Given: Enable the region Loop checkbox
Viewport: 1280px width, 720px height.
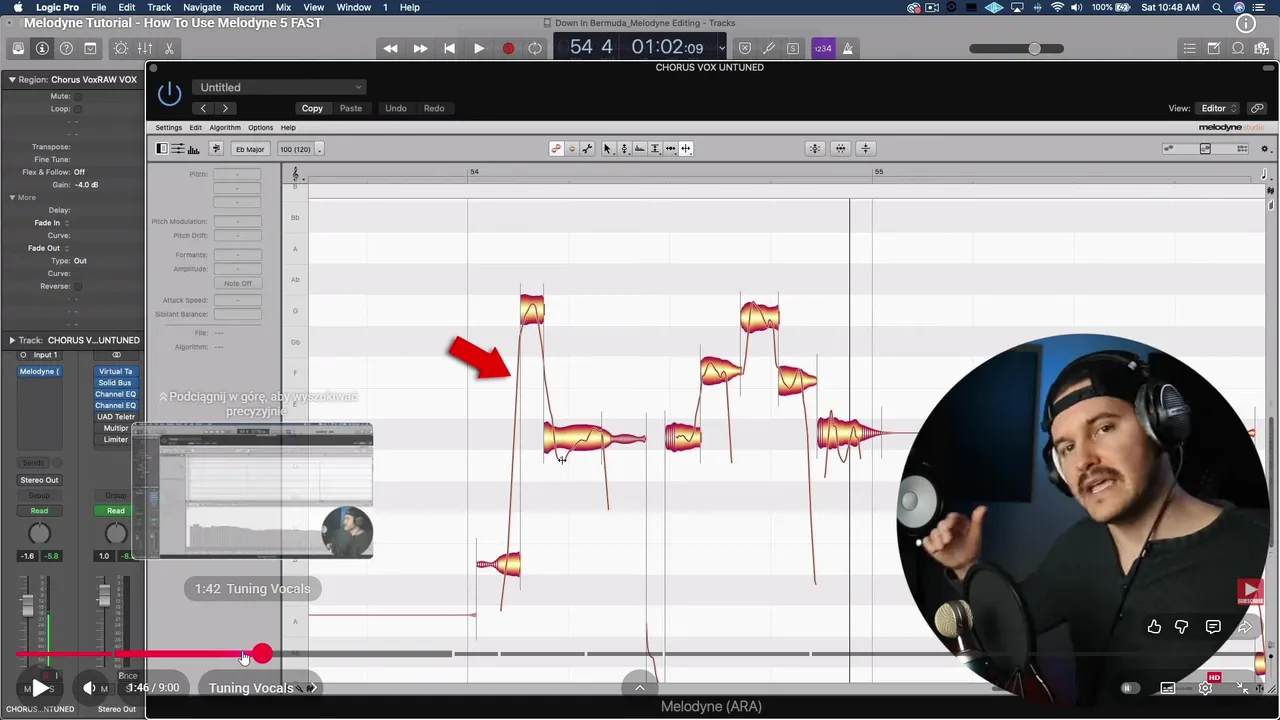Looking at the screenshot, I should pos(77,109).
